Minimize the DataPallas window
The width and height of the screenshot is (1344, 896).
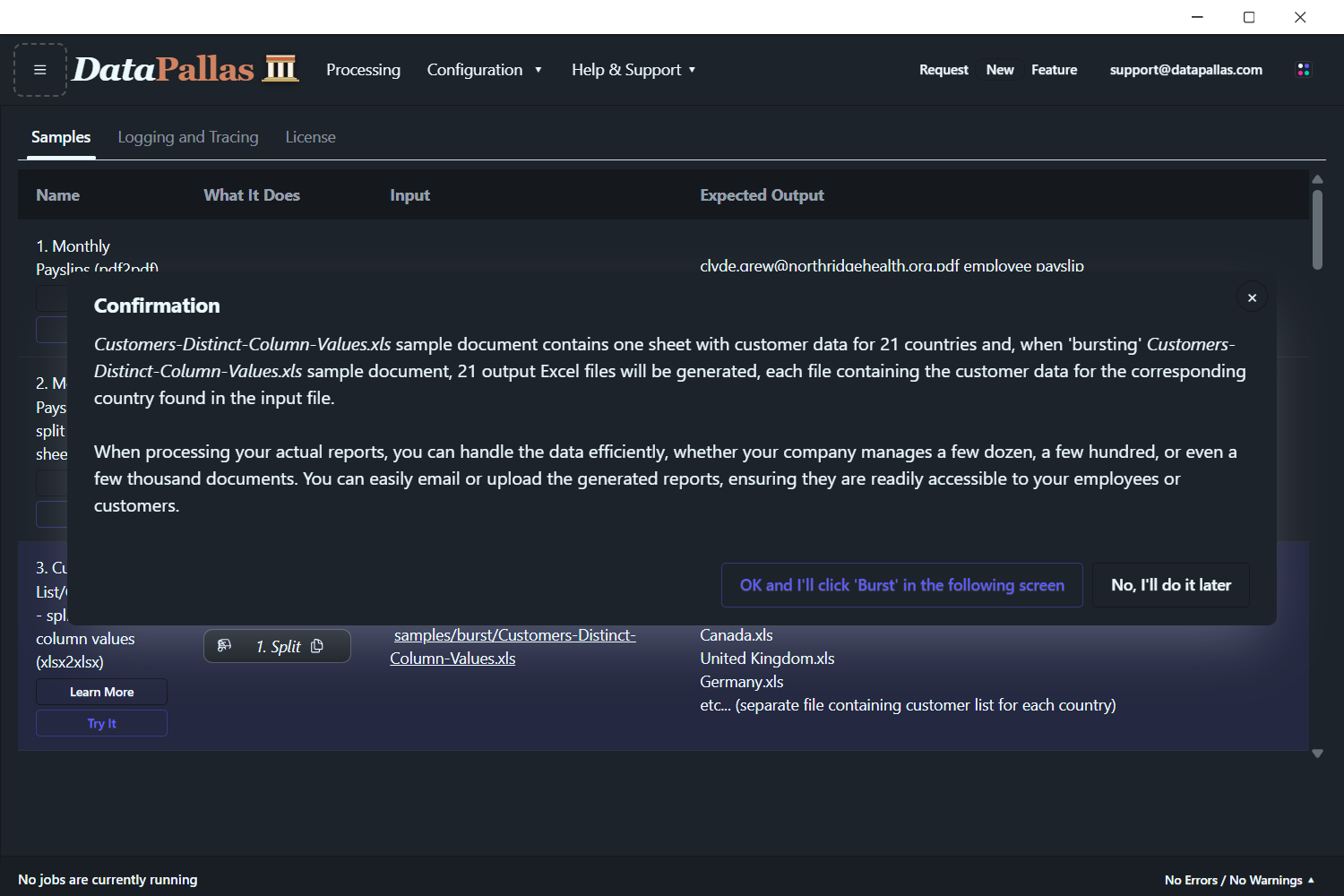click(1197, 17)
